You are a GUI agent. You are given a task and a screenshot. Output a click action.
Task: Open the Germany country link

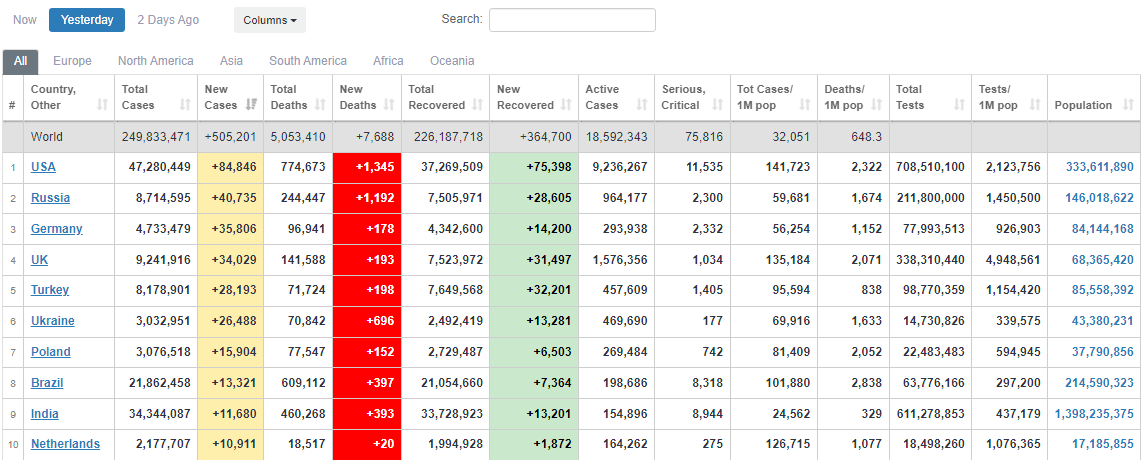click(56, 229)
